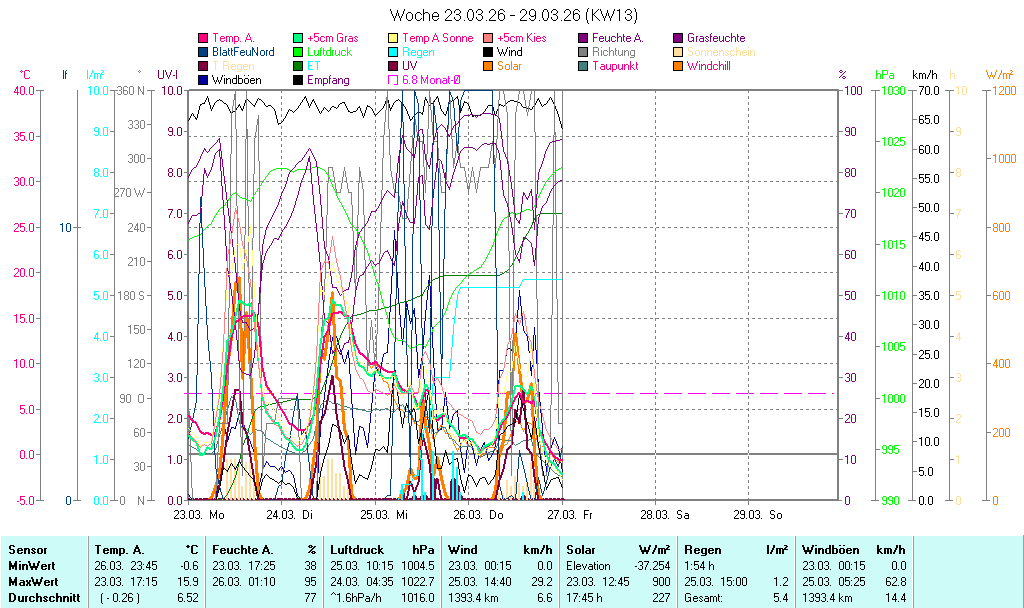
Task: Click the BlattFeuNord legend label
Action: click(x=243, y=52)
